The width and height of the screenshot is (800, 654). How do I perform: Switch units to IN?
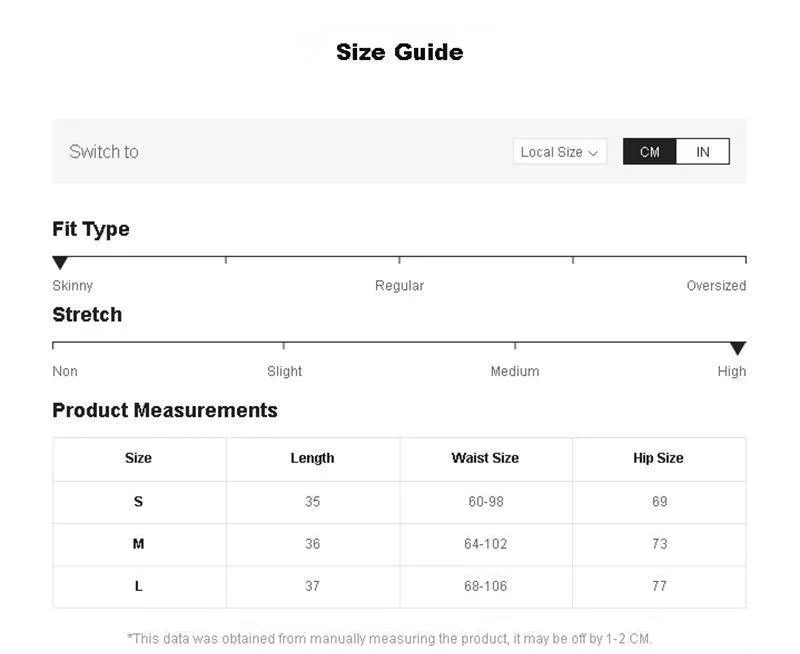click(x=703, y=152)
